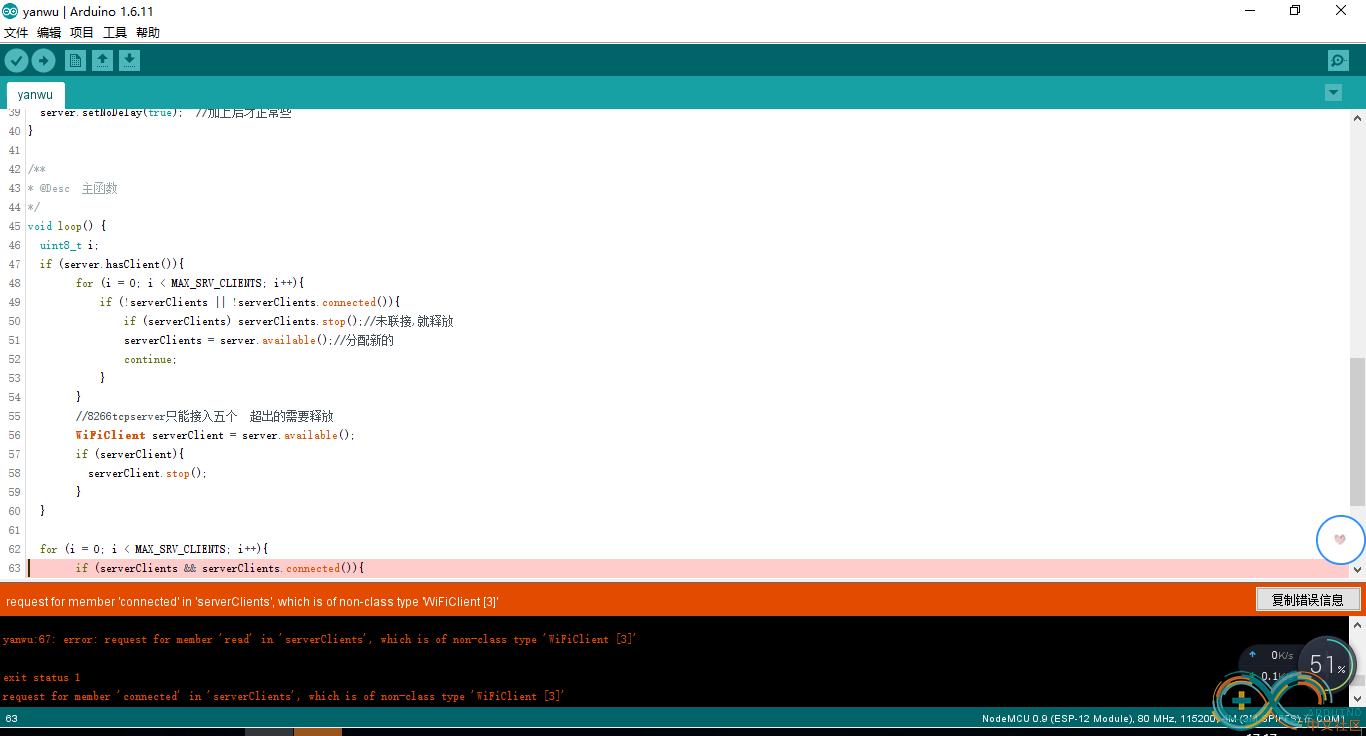Image resolution: width=1366 pixels, height=736 pixels.
Task: Click the Verify (checkmark) button
Action: coord(16,61)
